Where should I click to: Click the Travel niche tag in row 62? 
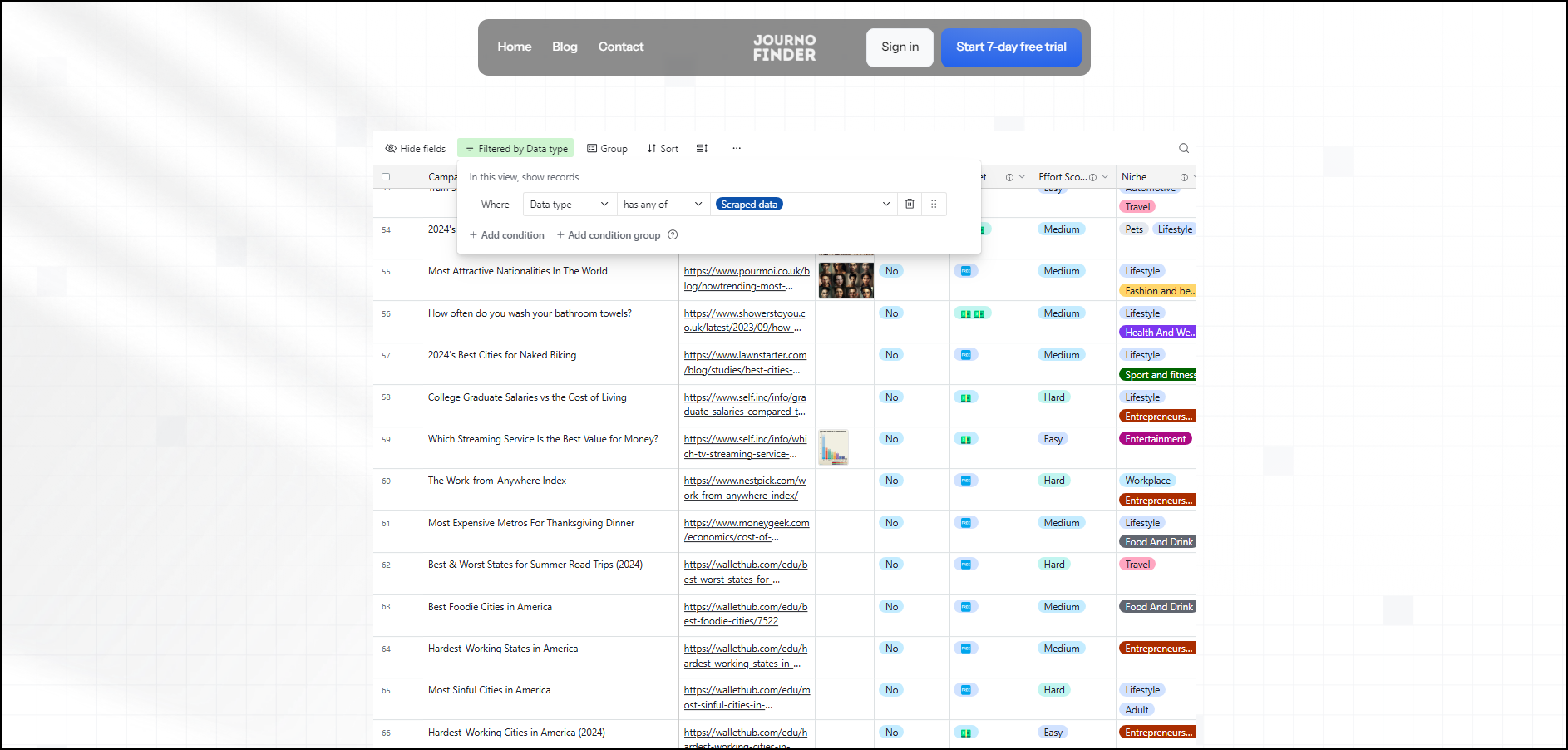pyautogui.click(x=1137, y=565)
